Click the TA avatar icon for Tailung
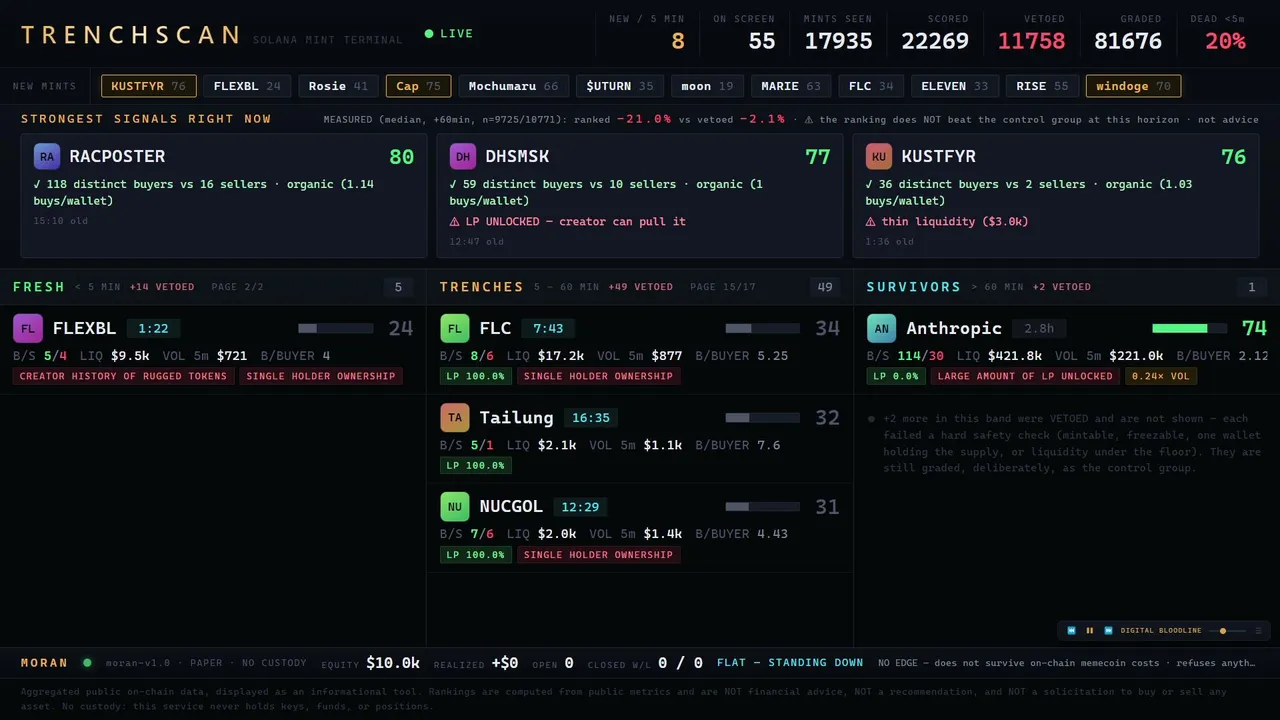Image resolution: width=1280 pixels, height=720 pixels. tap(455, 418)
